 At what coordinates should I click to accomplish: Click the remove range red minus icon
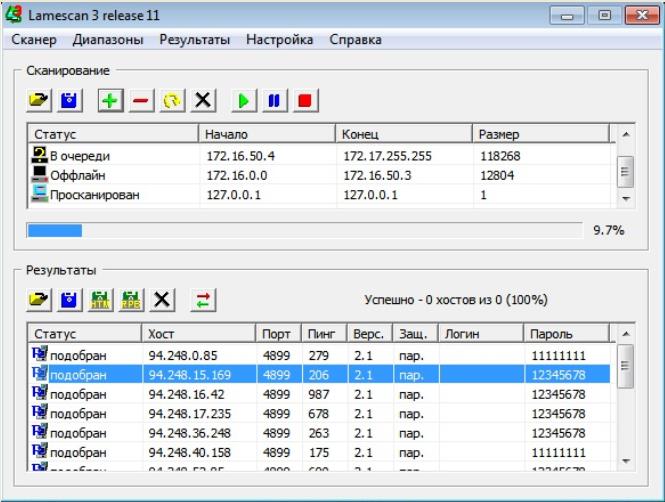(140, 100)
